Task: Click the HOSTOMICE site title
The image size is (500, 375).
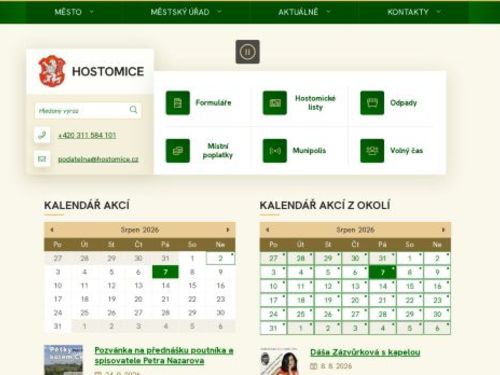Action: (108, 71)
